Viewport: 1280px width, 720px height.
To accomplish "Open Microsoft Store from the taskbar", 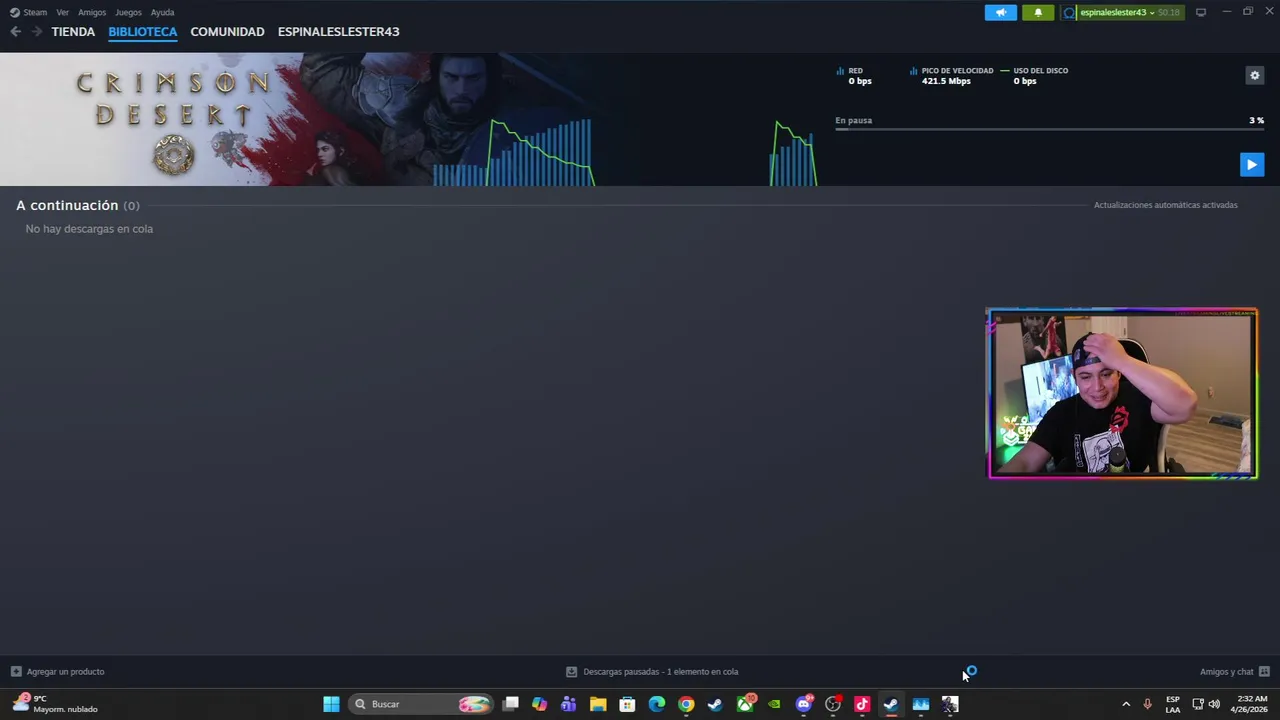I will pyautogui.click(x=627, y=704).
